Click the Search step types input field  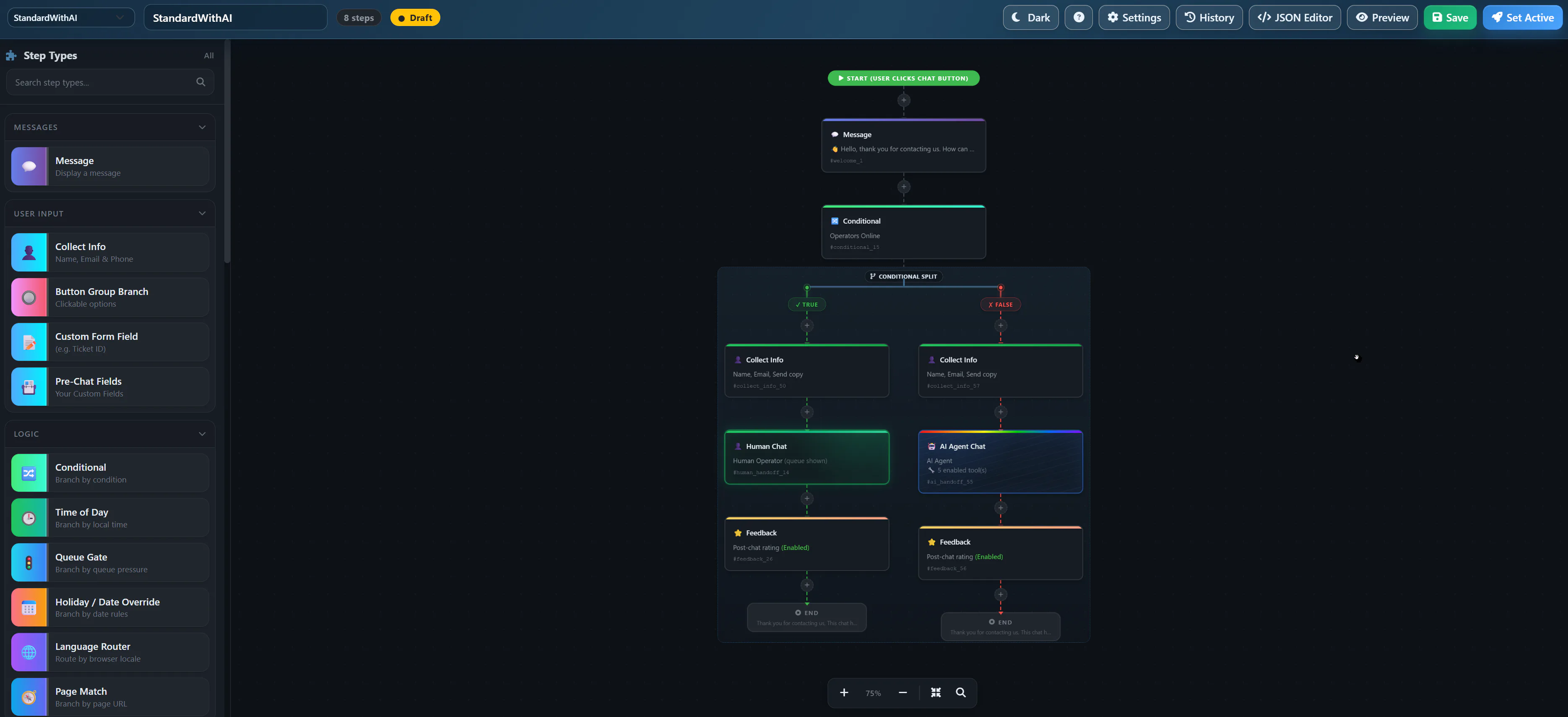(110, 82)
